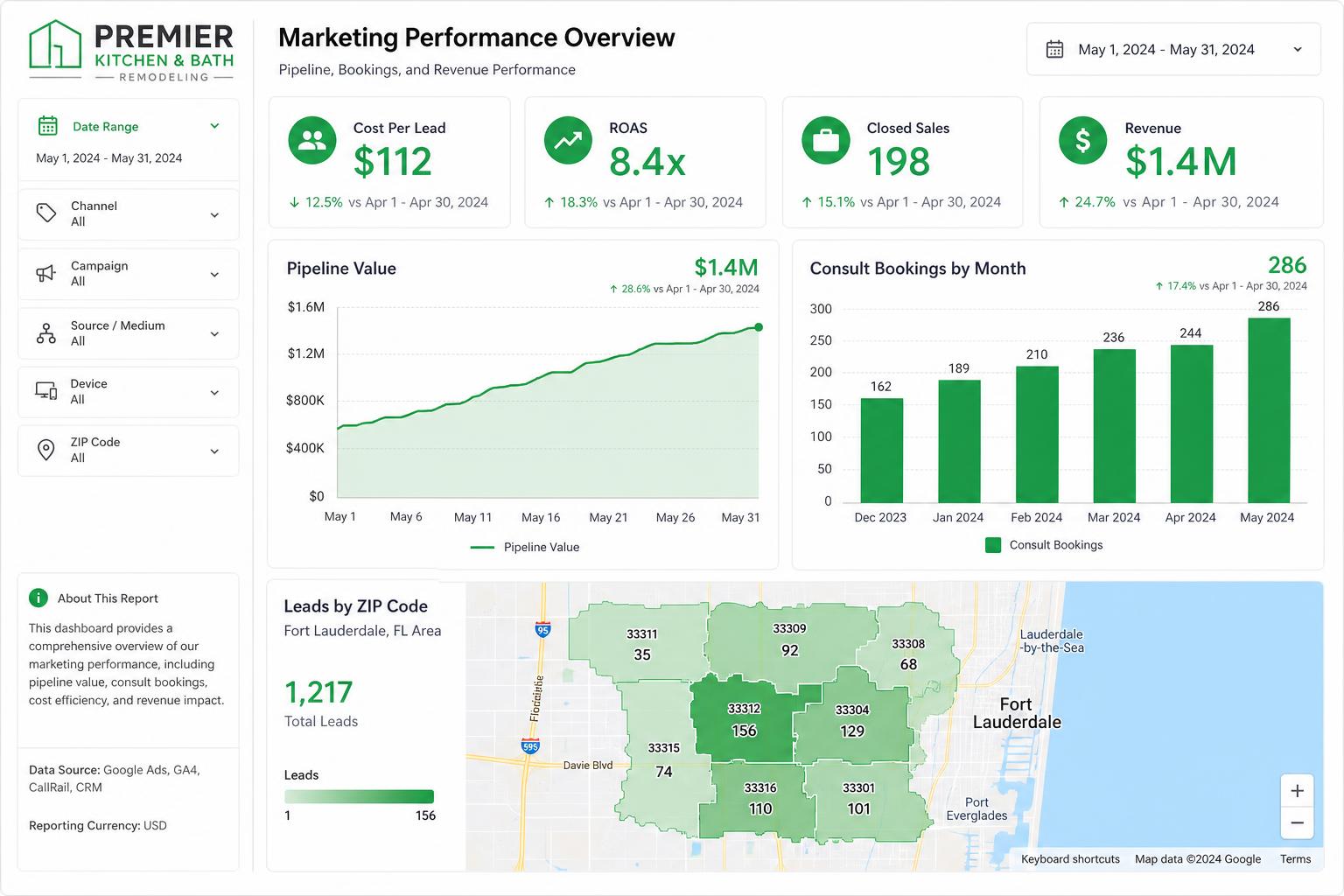Click the Premier Kitchen & Bath house logo
Image resolution: width=1344 pixels, height=896 pixels.
pyautogui.click(x=55, y=45)
